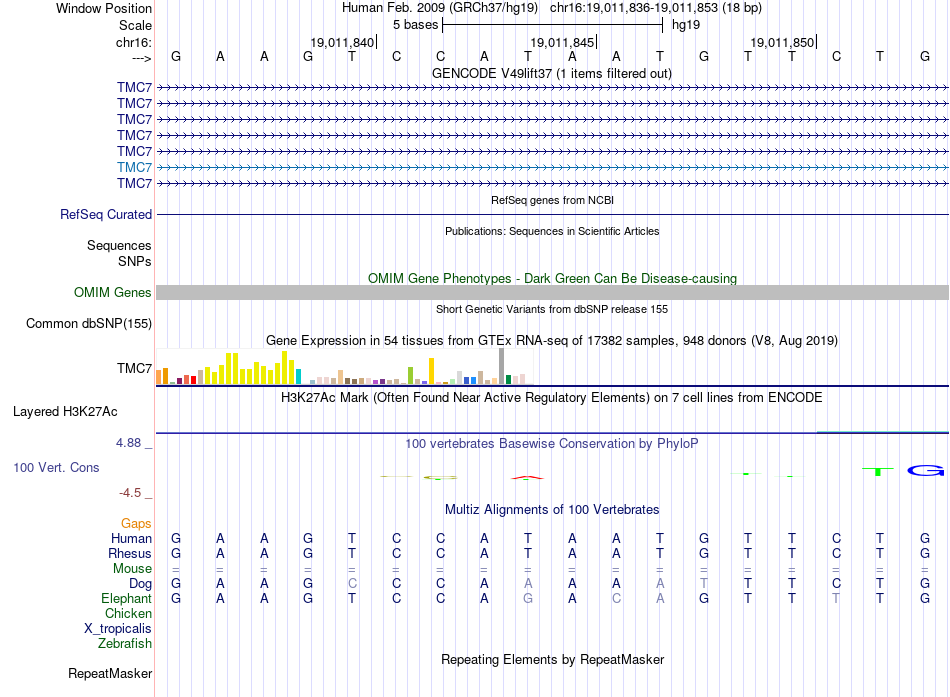
Task: Click the 19,011,845 position in the ruler
Action: [563, 42]
